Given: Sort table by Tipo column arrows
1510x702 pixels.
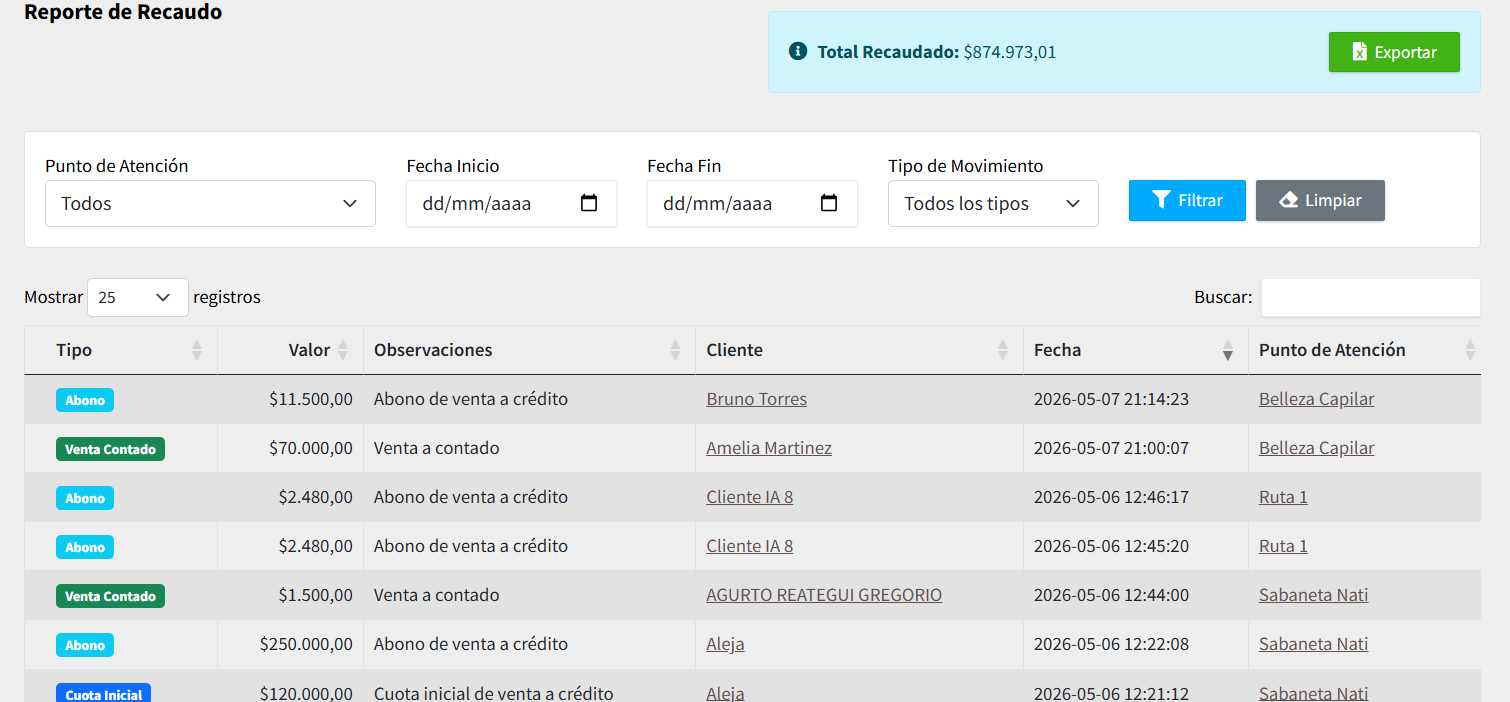Looking at the screenshot, I should (x=197, y=350).
